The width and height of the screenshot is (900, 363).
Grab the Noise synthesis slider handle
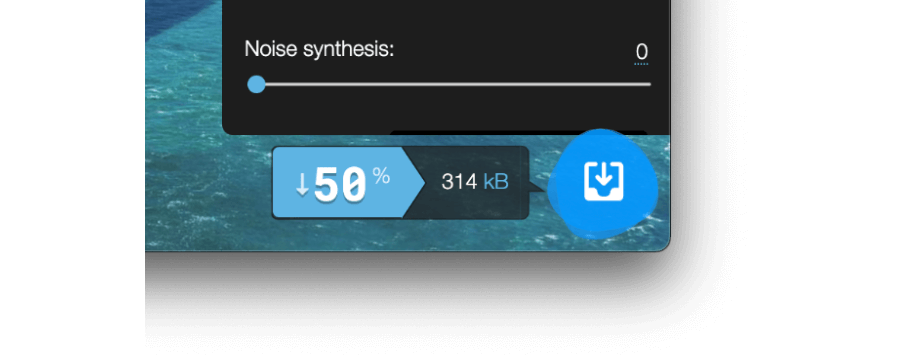[256, 84]
